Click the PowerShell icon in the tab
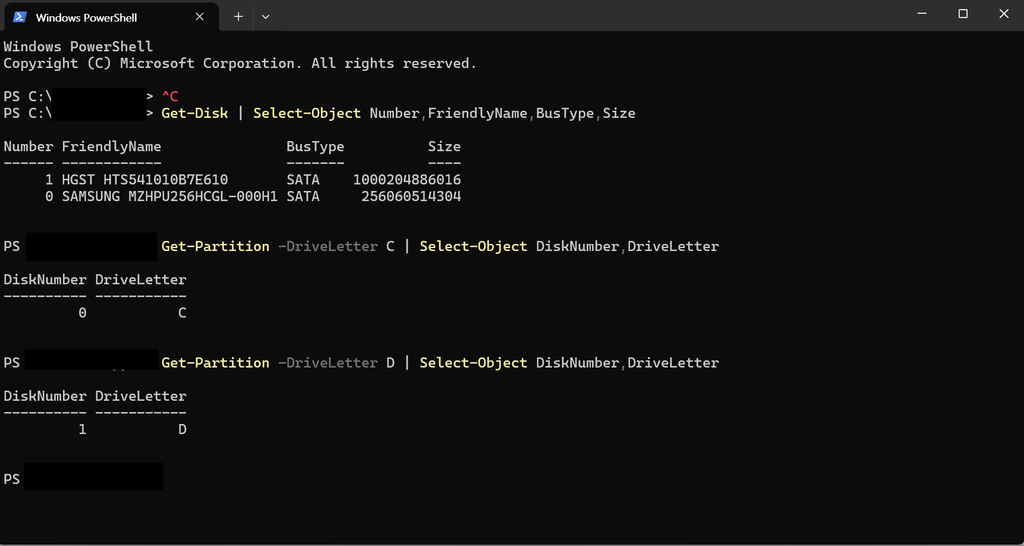1024x546 pixels. coord(20,17)
